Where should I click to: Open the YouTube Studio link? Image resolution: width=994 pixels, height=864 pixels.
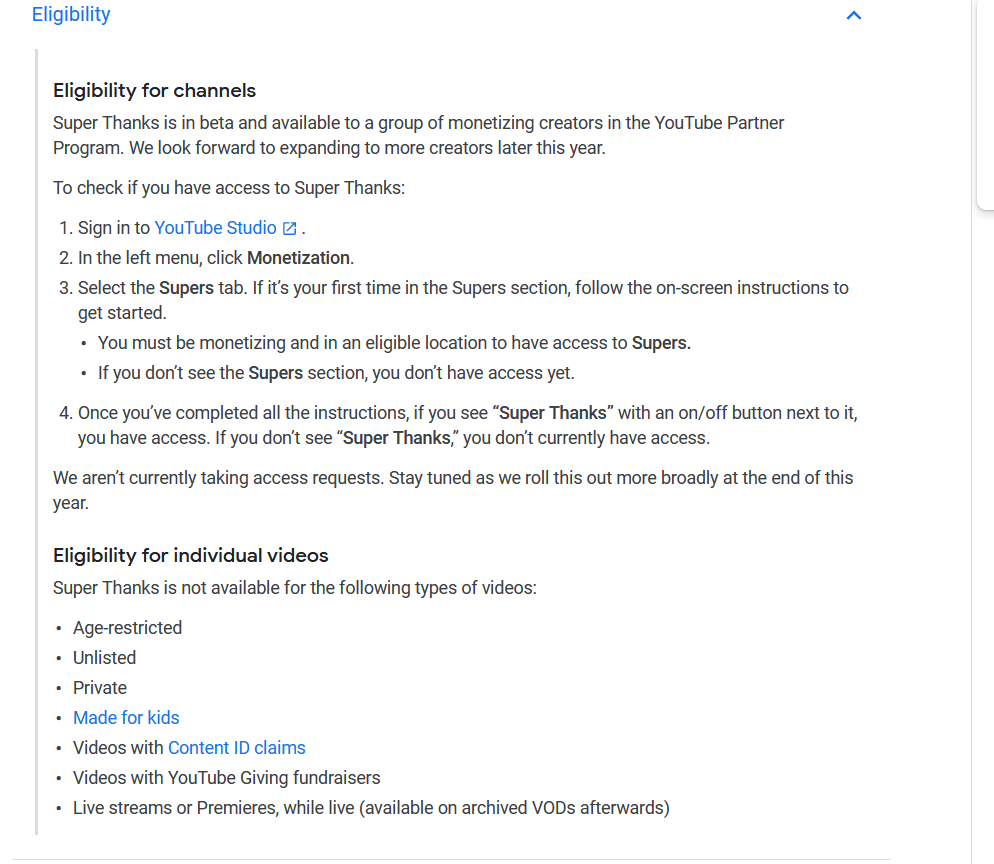(216, 228)
